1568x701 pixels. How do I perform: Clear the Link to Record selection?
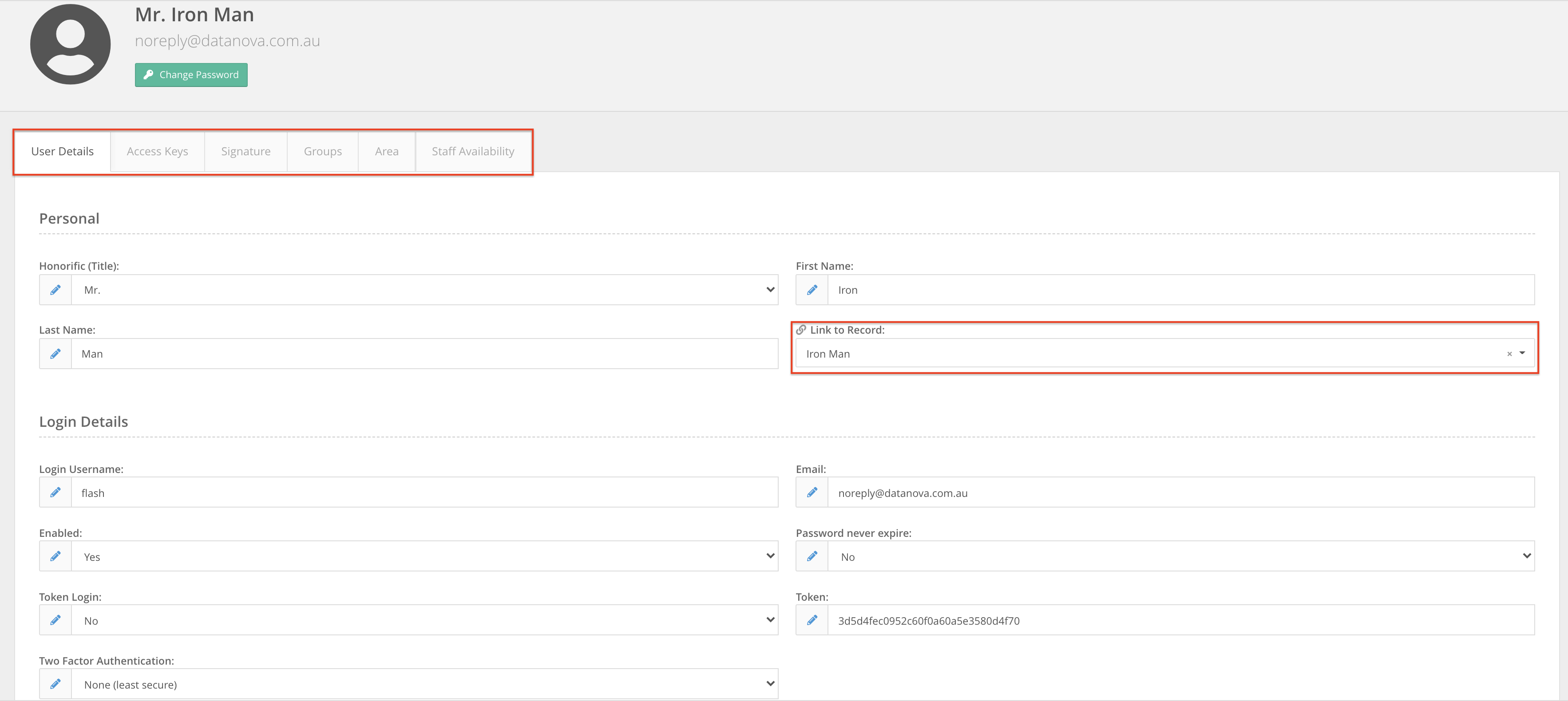[1509, 354]
